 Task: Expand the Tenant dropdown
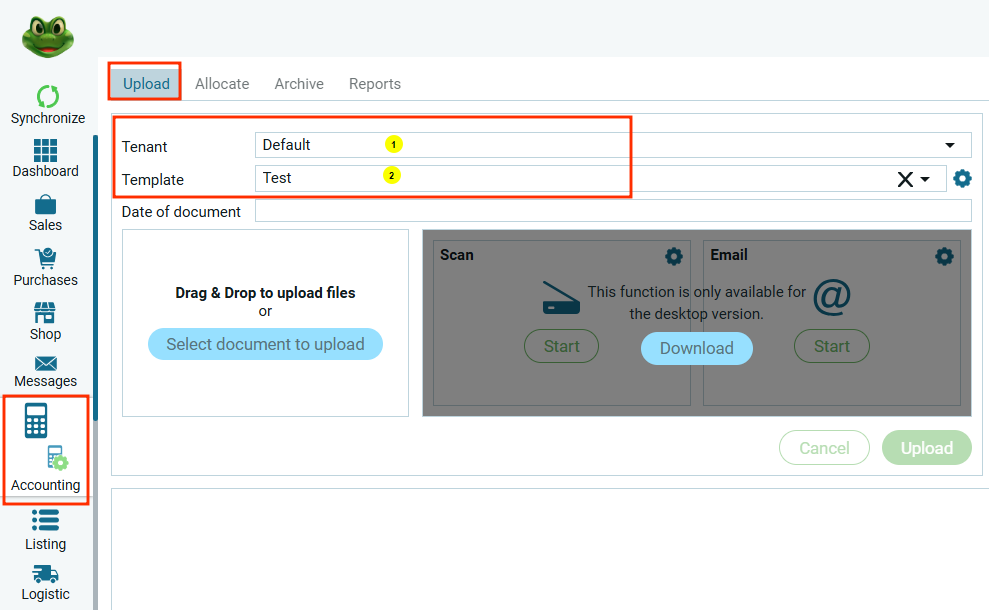[x=950, y=145]
